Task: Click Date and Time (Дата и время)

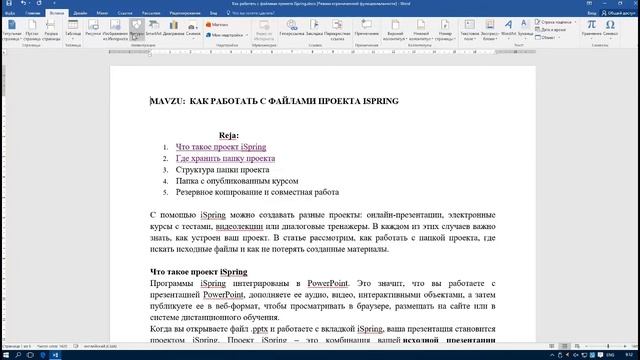Action: pos(551,30)
